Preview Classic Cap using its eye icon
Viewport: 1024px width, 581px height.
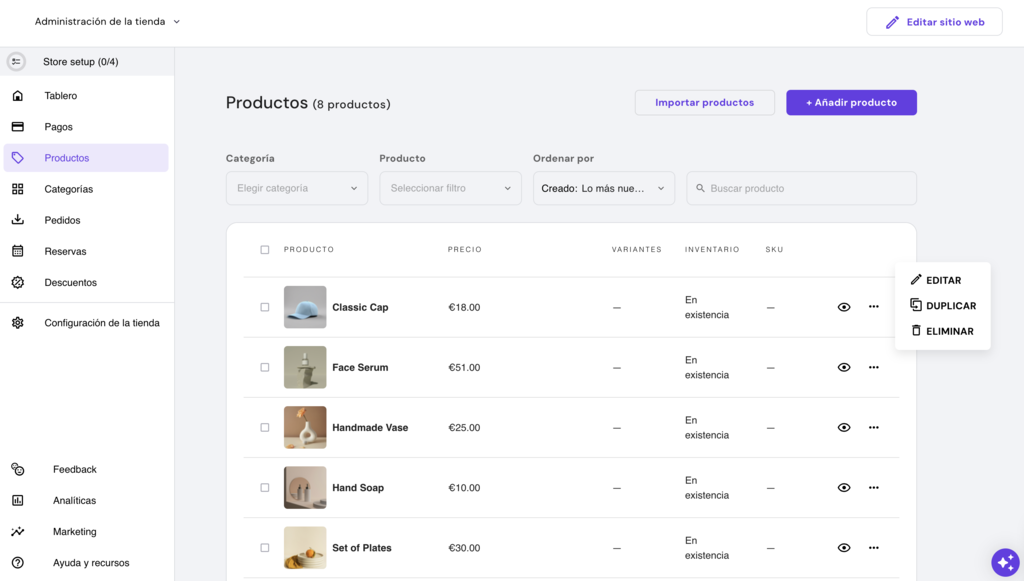point(843,307)
